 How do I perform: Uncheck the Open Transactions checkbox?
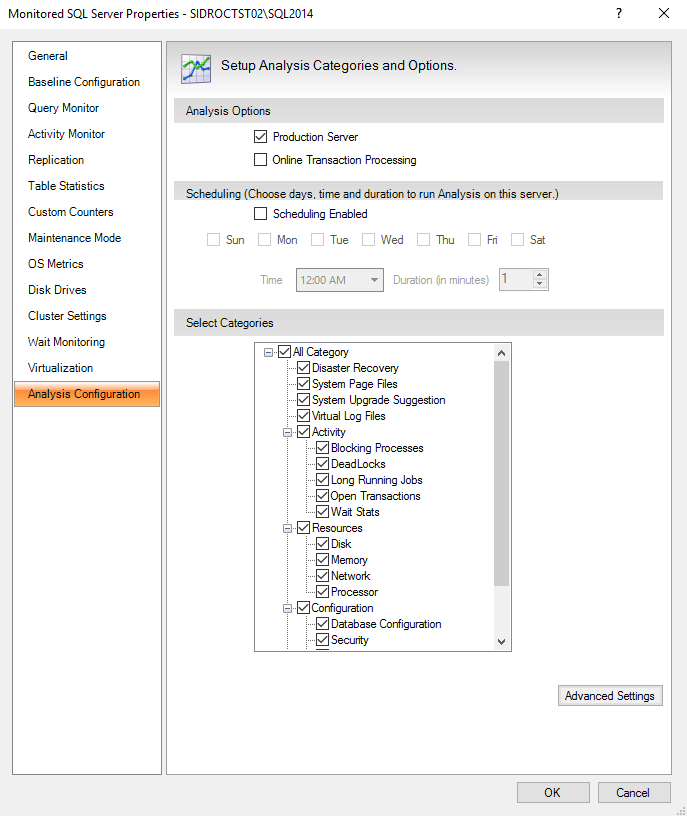(323, 495)
